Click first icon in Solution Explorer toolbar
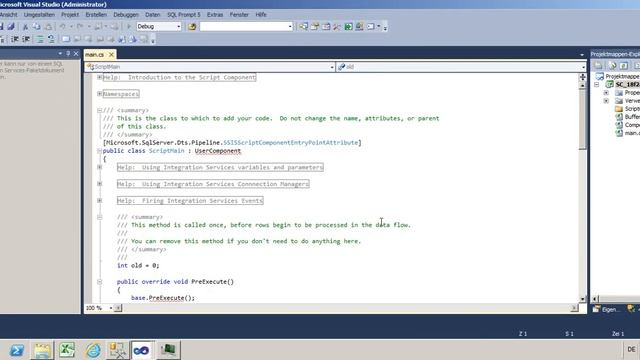 (x=598, y=65)
